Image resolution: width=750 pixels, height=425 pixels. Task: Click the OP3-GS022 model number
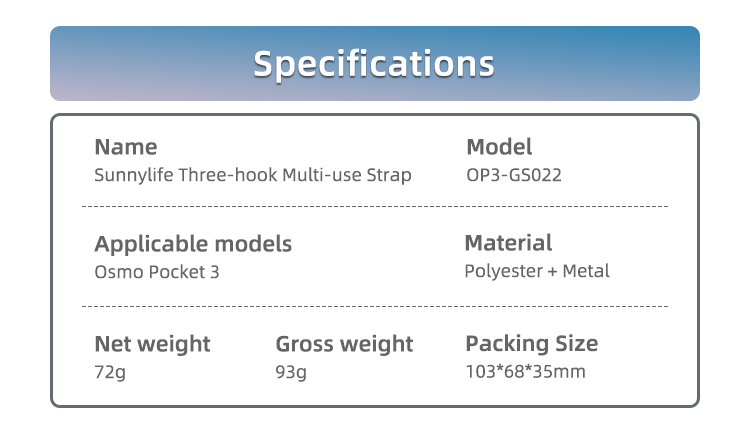(x=514, y=175)
